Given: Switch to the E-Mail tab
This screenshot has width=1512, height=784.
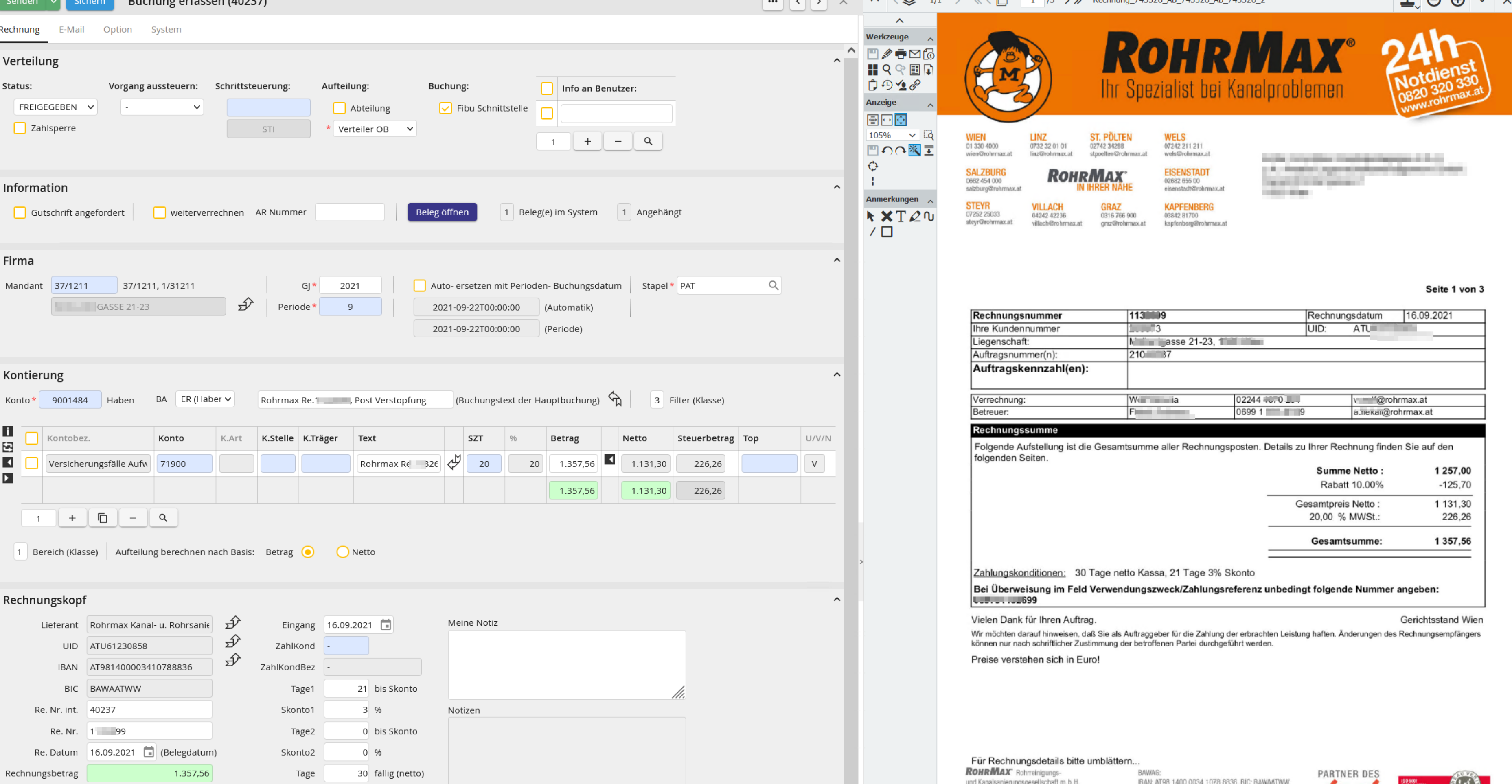Looking at the screenshot, I should pyautogui.click(x=72, y=29).
